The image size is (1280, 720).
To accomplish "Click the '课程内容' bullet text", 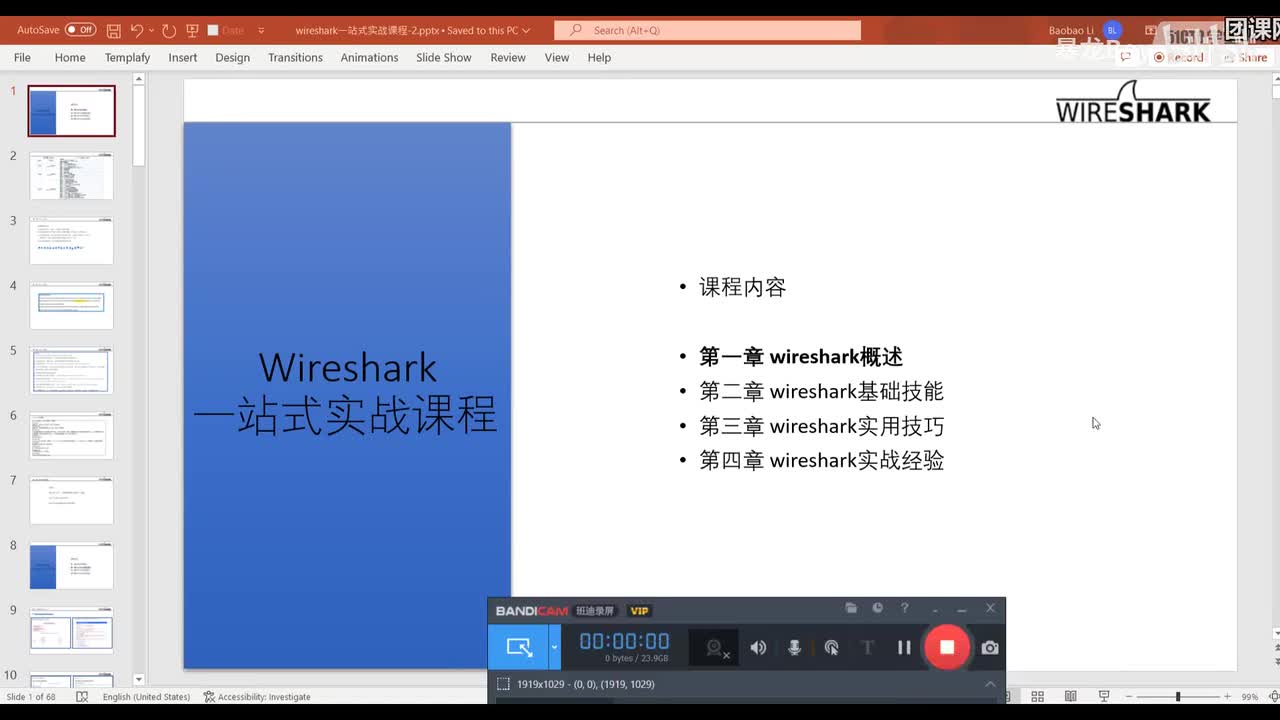I will pyautogui.click(x=743, y=288).
